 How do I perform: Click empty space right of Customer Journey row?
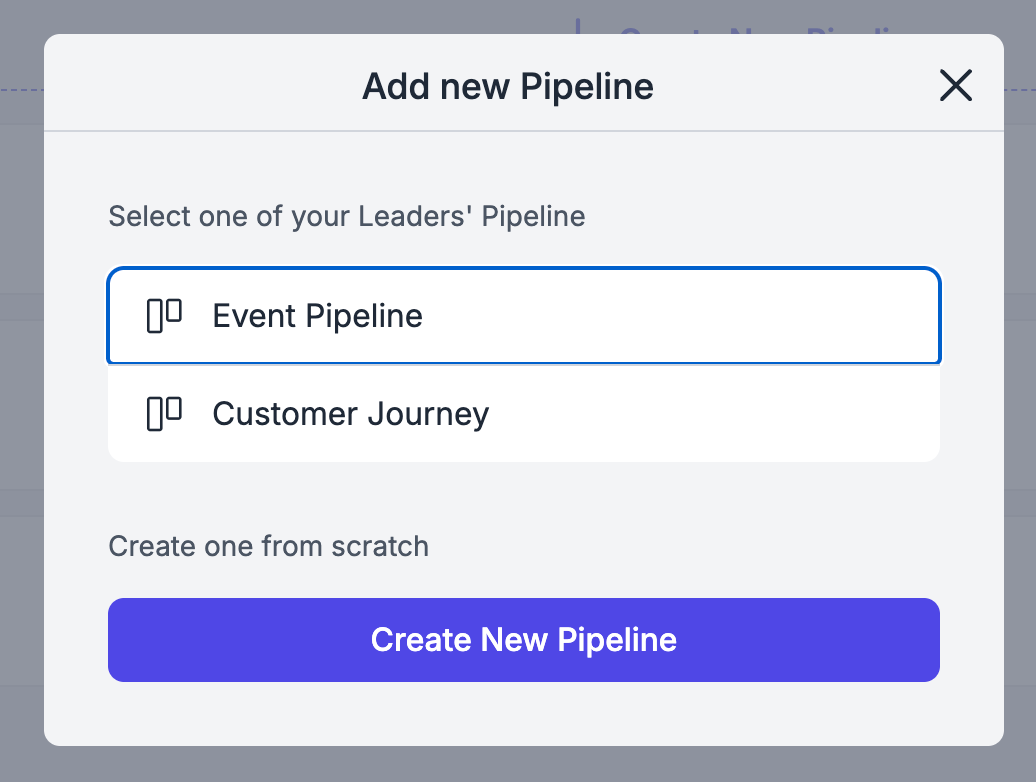pos(750,414)
